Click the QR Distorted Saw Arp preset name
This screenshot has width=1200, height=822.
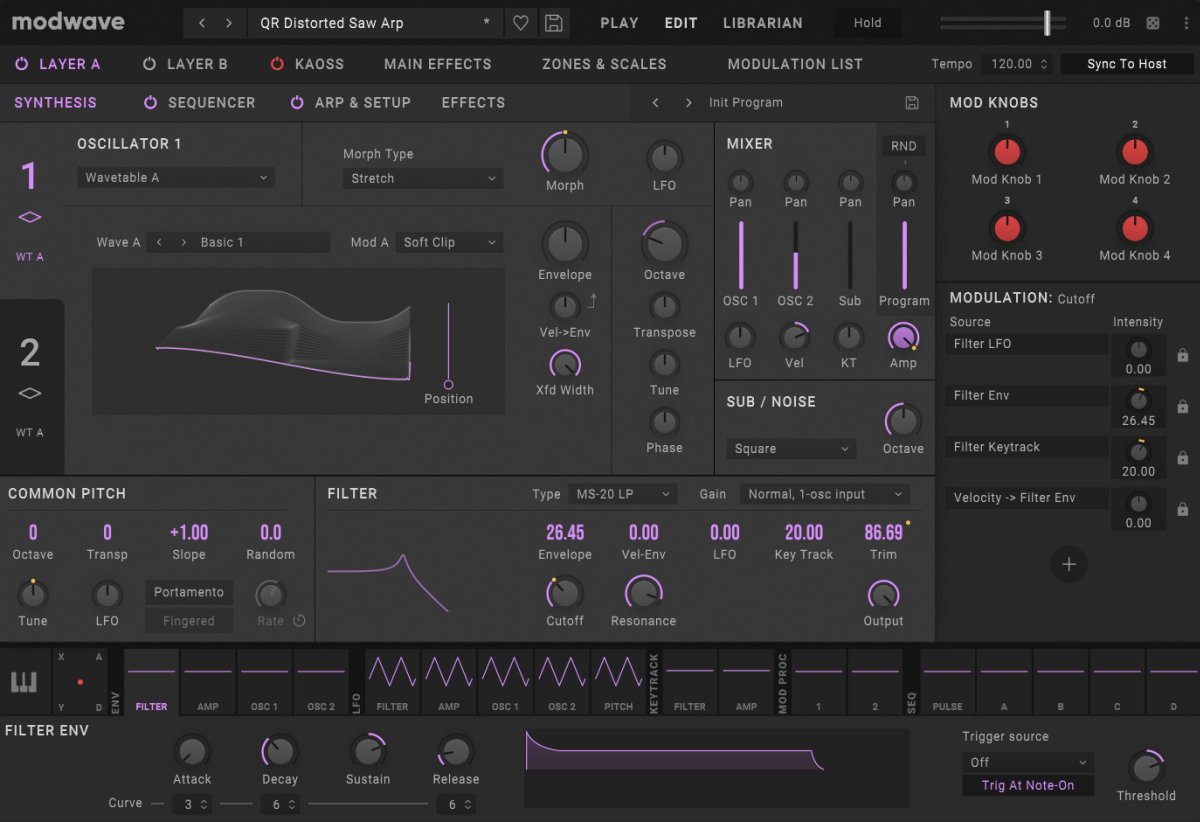pyautogui.click(x=375, y=23)
